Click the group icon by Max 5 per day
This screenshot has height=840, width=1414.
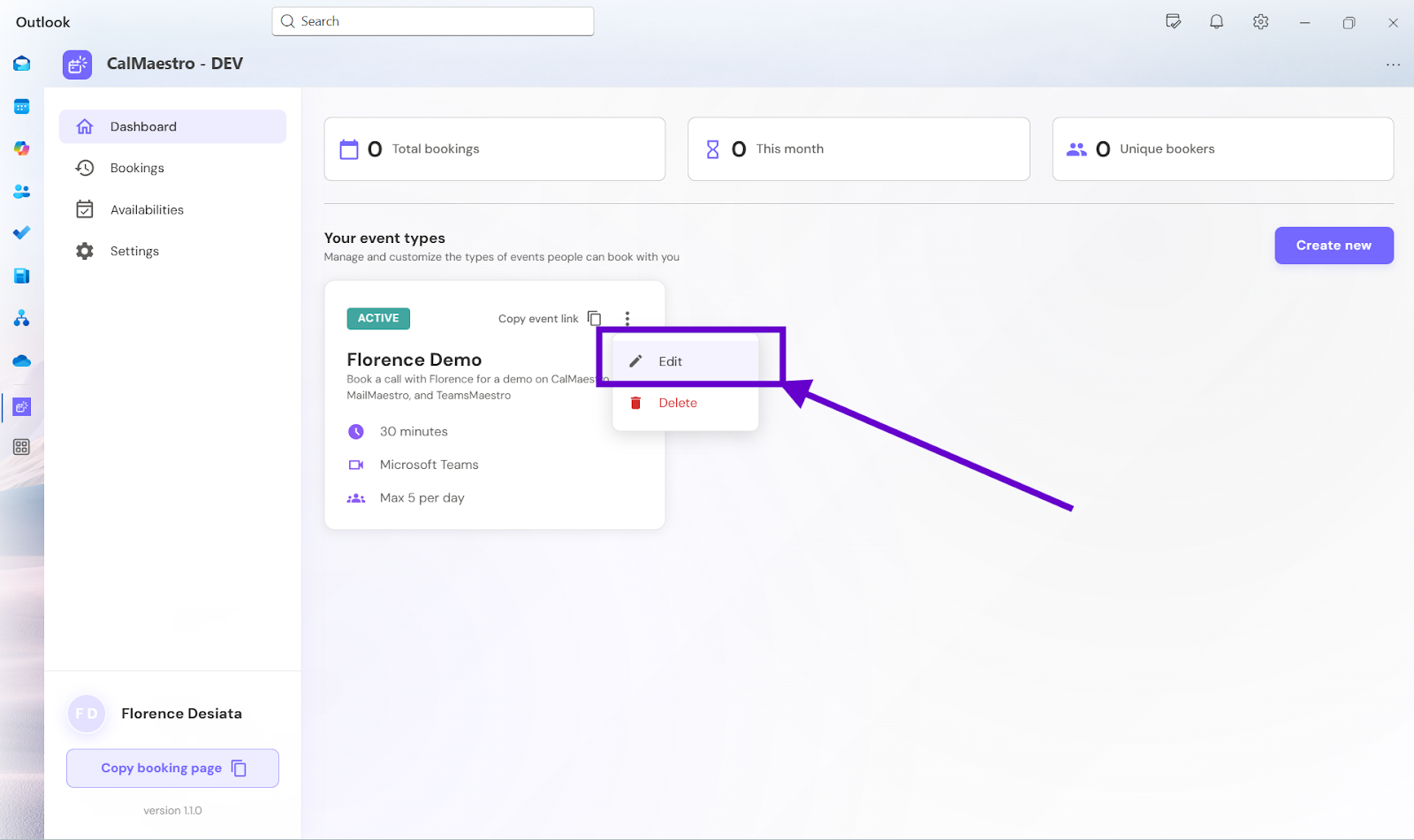356,498
